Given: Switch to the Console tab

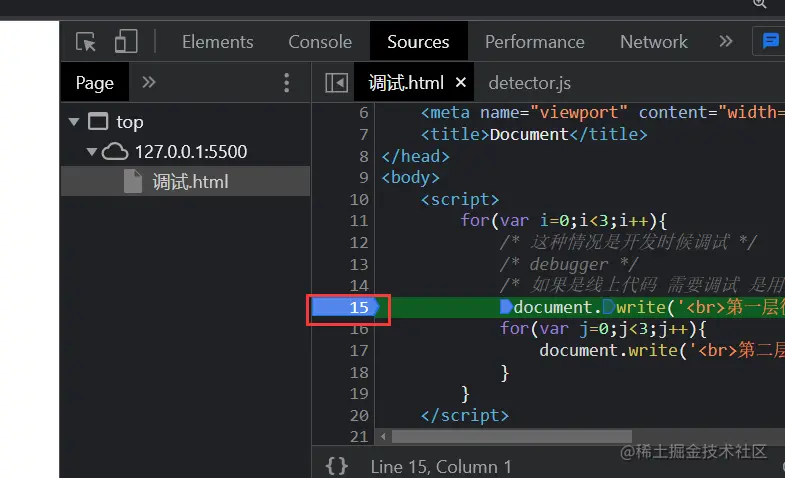Looking at the screenshot, I should pyautogui.click(x=320, y=42).
